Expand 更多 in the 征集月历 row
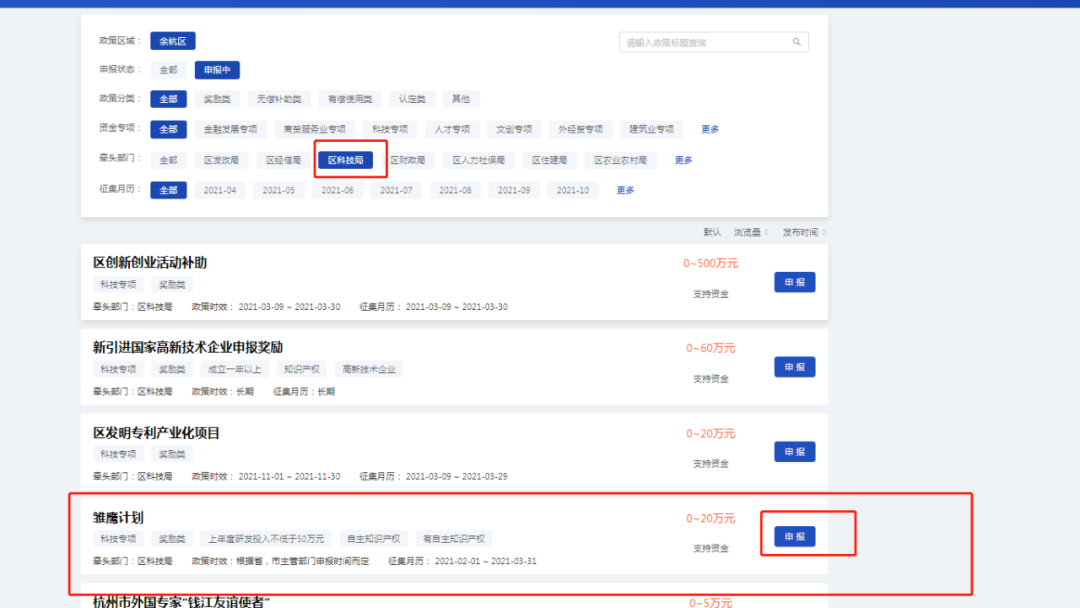Screen dimensions: 1080x608 624,190
